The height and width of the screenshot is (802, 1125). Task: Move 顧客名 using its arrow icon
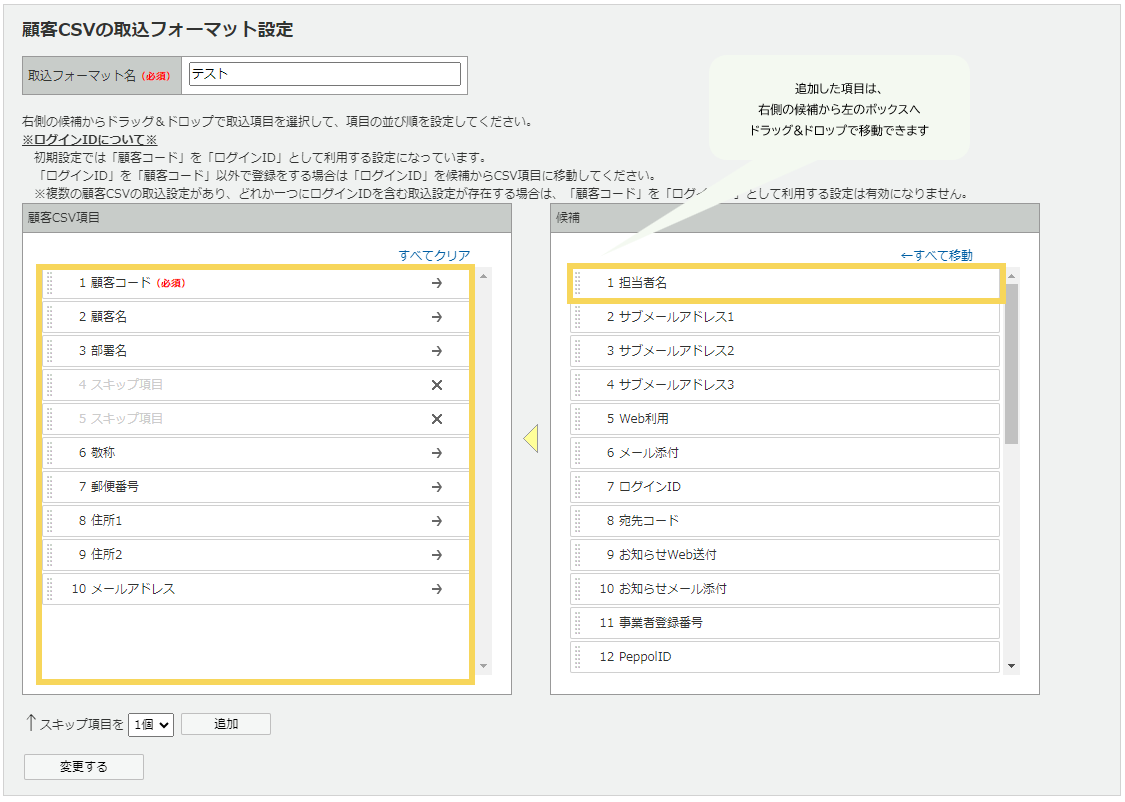coord(437,317)
